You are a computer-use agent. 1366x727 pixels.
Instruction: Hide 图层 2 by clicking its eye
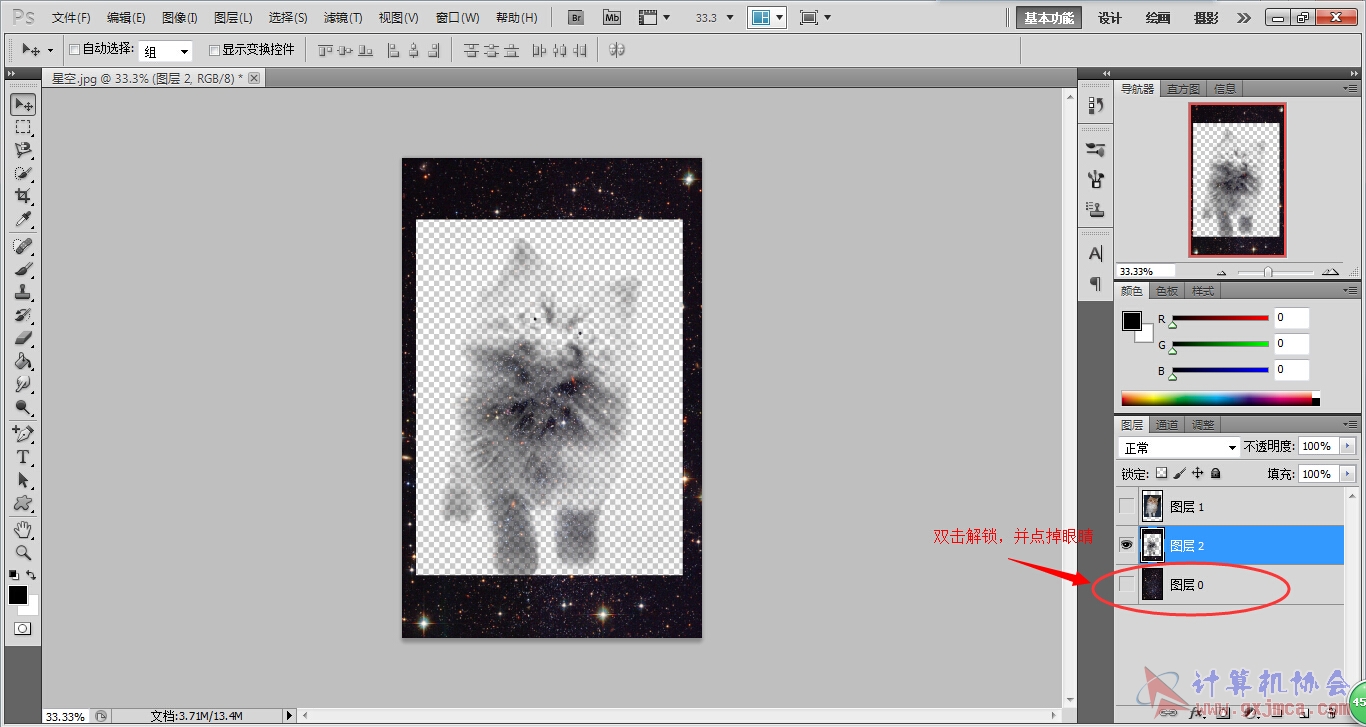1127,545
